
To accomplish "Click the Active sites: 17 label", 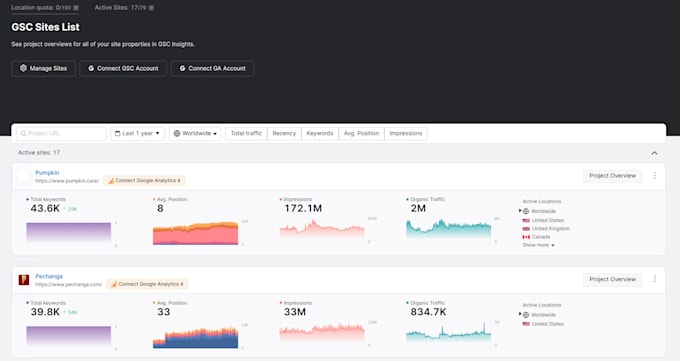I will point(39,153).
